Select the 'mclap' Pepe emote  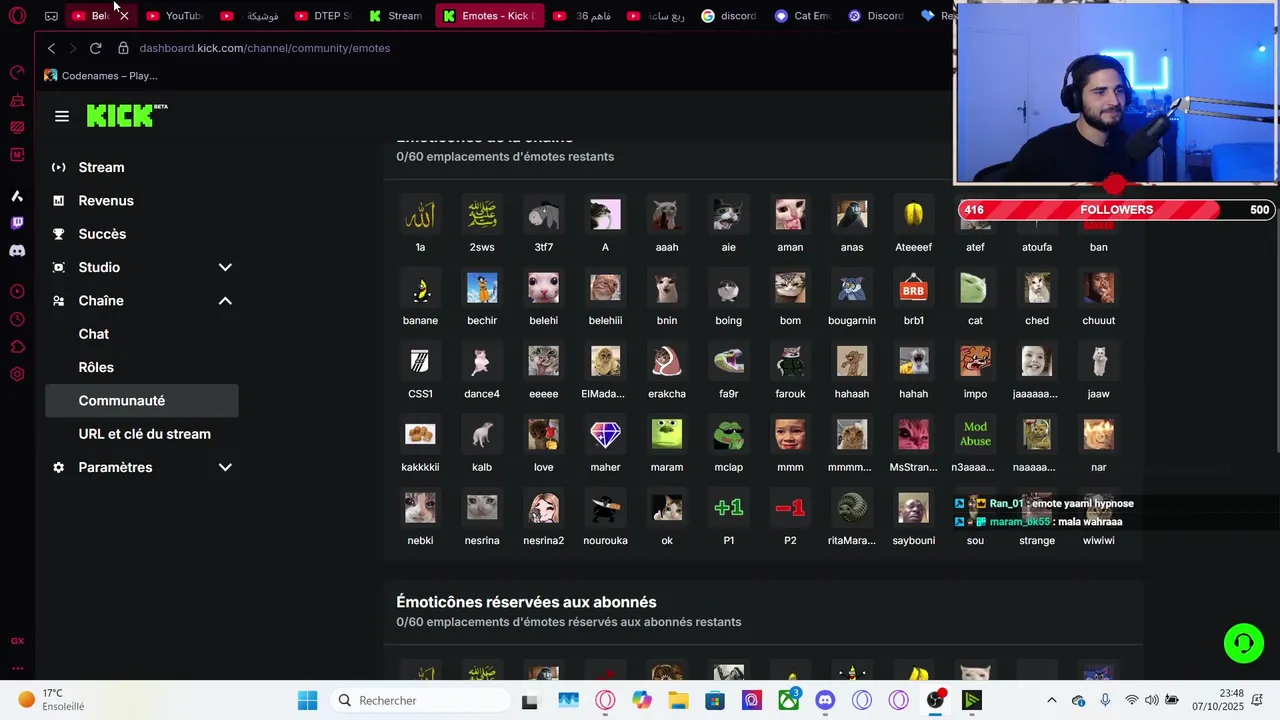[x=728, y=434]
